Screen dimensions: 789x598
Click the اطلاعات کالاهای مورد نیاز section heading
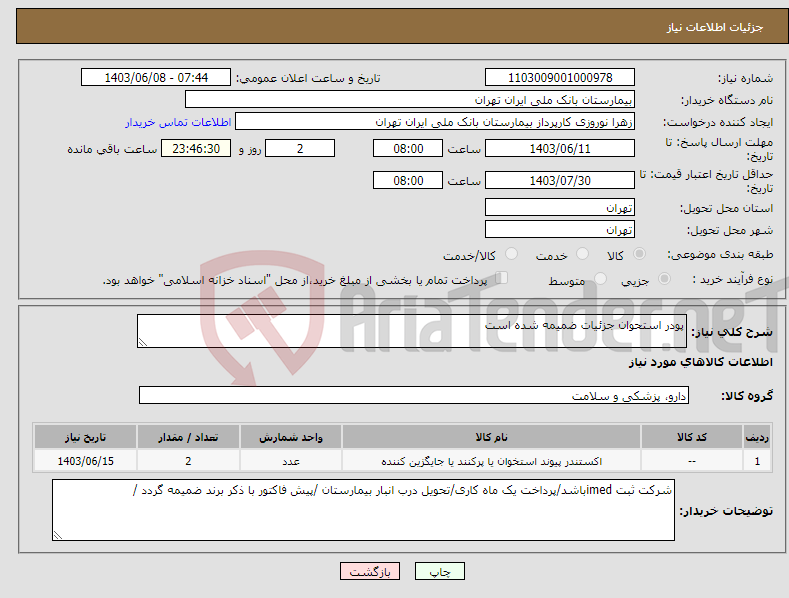coord(700,362)
